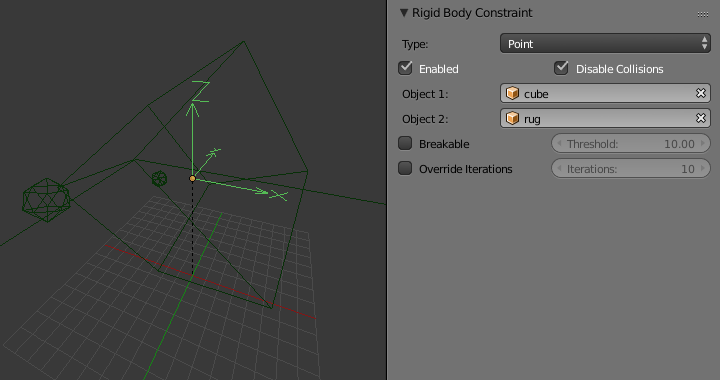
Task: Increase the Iterations value with right arrow
Action: [703, 168]
